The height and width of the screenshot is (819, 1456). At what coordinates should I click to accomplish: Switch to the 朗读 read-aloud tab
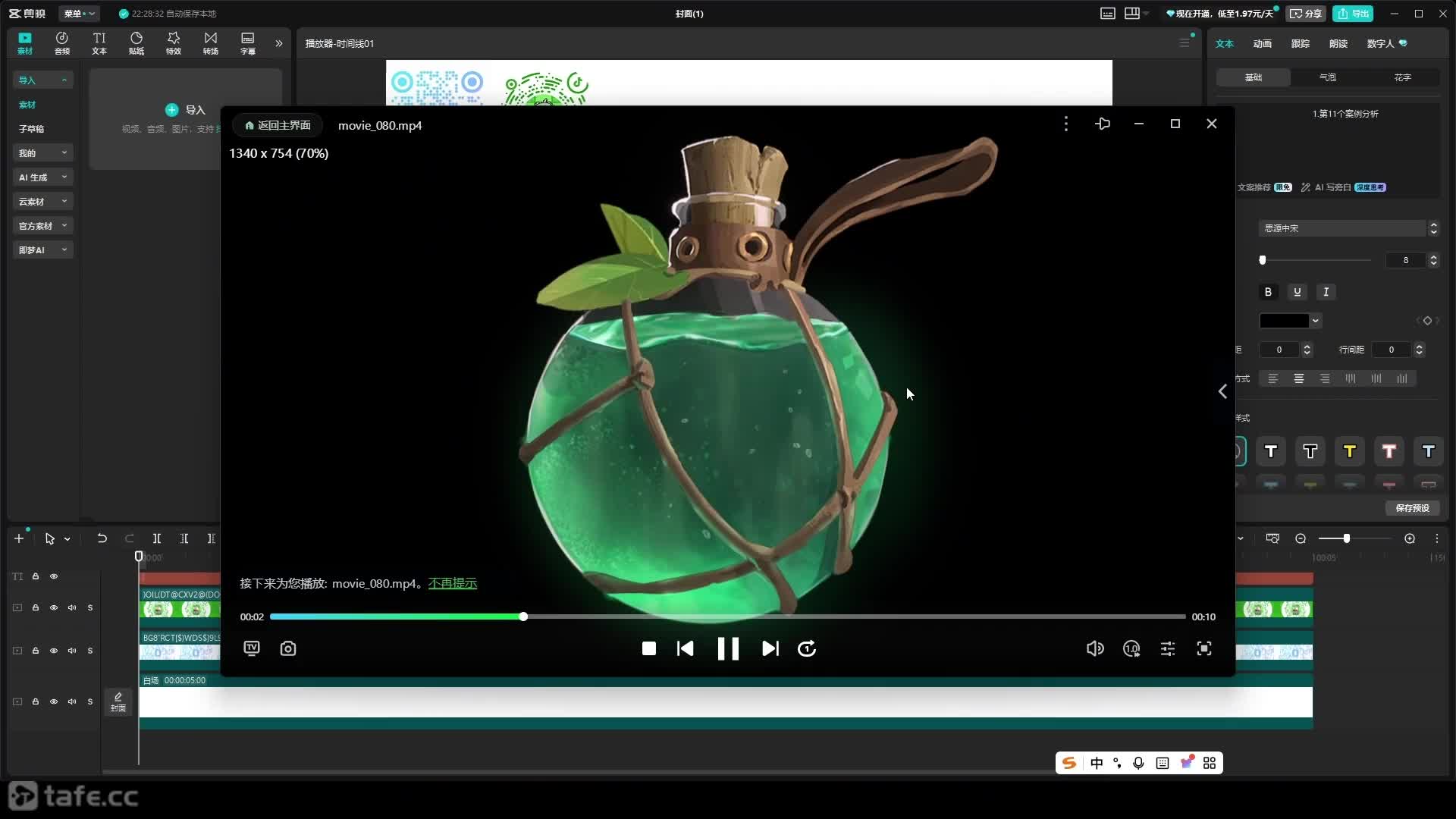click(x=1338, y=43)
